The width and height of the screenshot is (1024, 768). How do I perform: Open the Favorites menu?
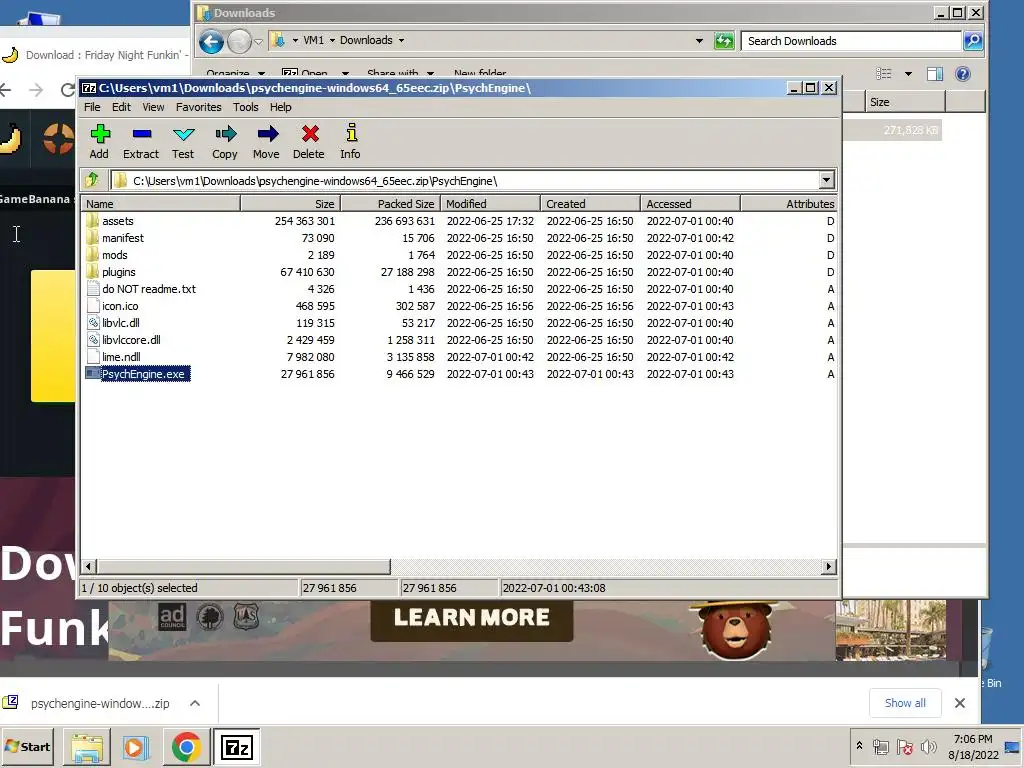(x=199, y=107)
